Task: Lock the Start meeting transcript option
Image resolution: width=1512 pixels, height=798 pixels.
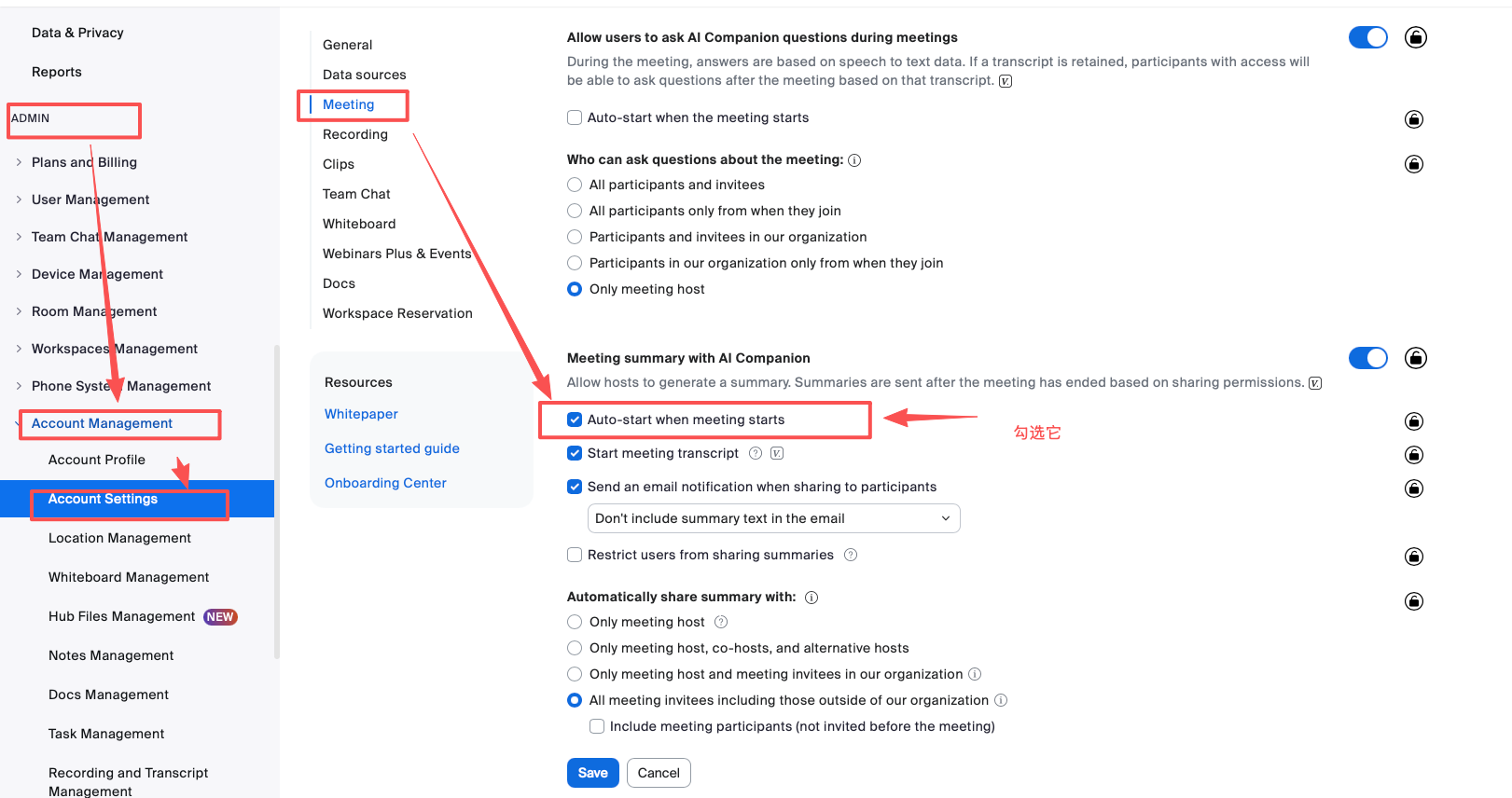Action: 1414,455
